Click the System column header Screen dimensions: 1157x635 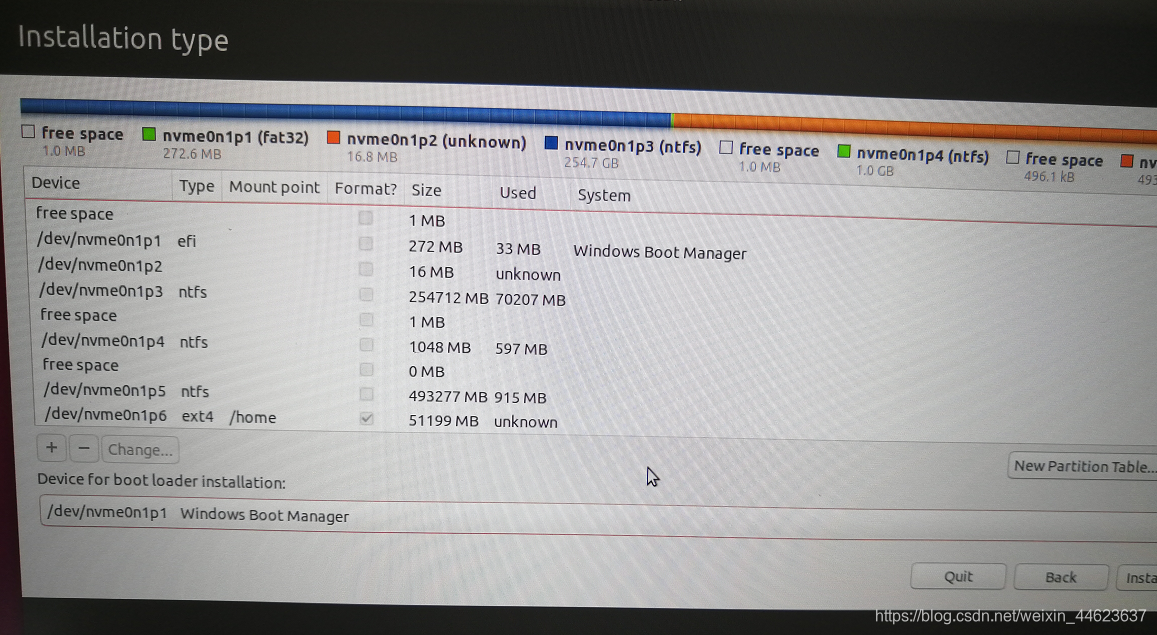(x=604, y=195)
